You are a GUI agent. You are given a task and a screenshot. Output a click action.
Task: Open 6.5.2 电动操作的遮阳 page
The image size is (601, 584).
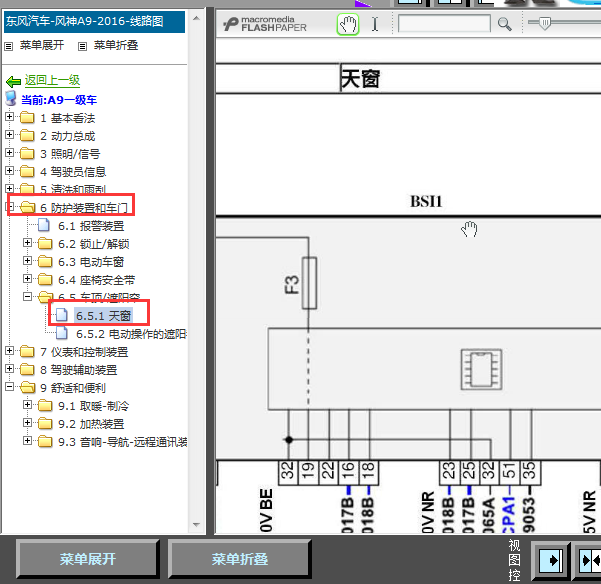[131, 334]
